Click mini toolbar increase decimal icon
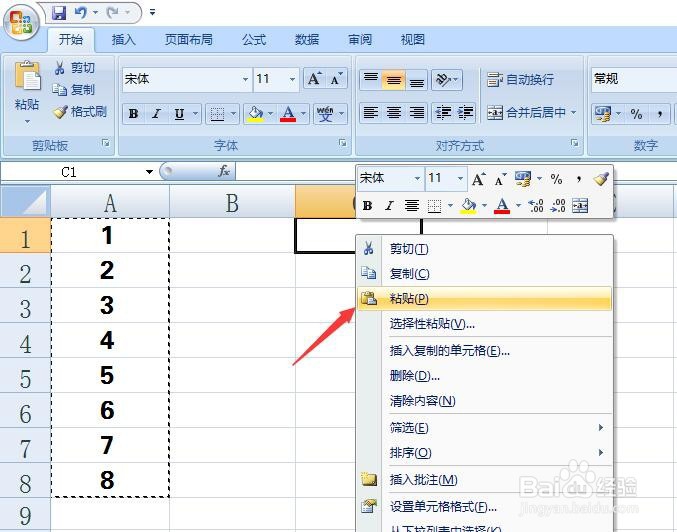This screenshot has width=677, height=532. (536, 206)
